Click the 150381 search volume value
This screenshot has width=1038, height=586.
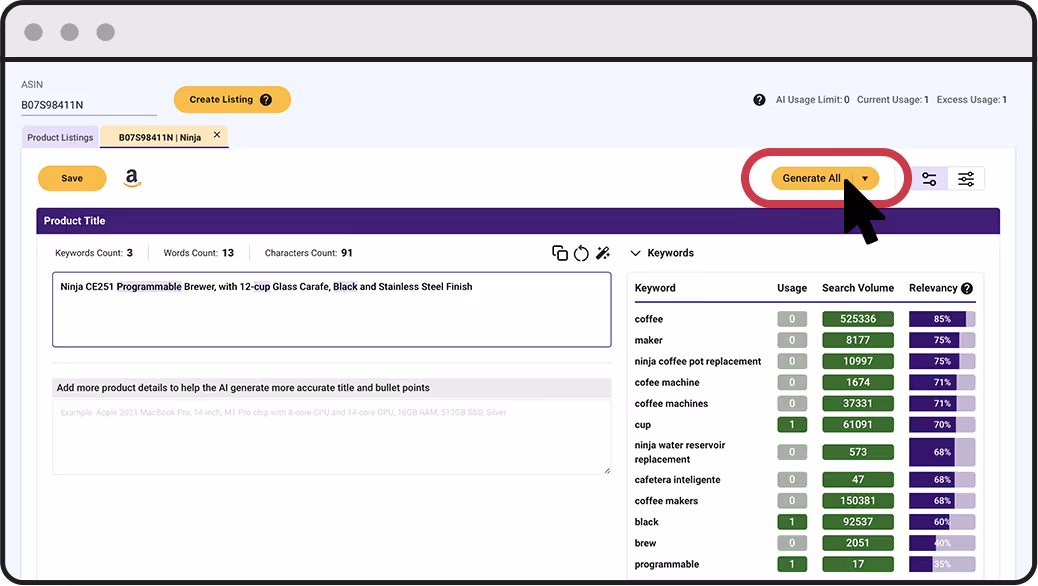(858, 501)
